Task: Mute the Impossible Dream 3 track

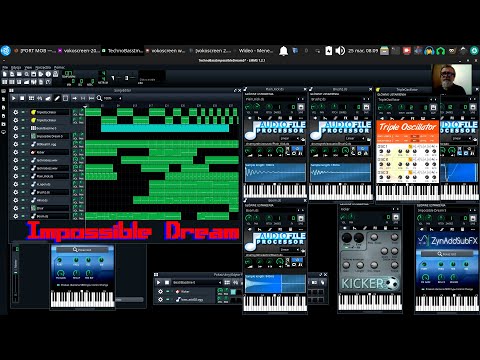Action: (x=23, y=136)
